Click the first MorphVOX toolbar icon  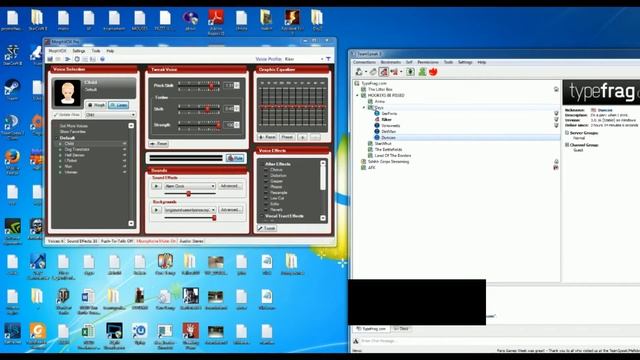(50, 59)
